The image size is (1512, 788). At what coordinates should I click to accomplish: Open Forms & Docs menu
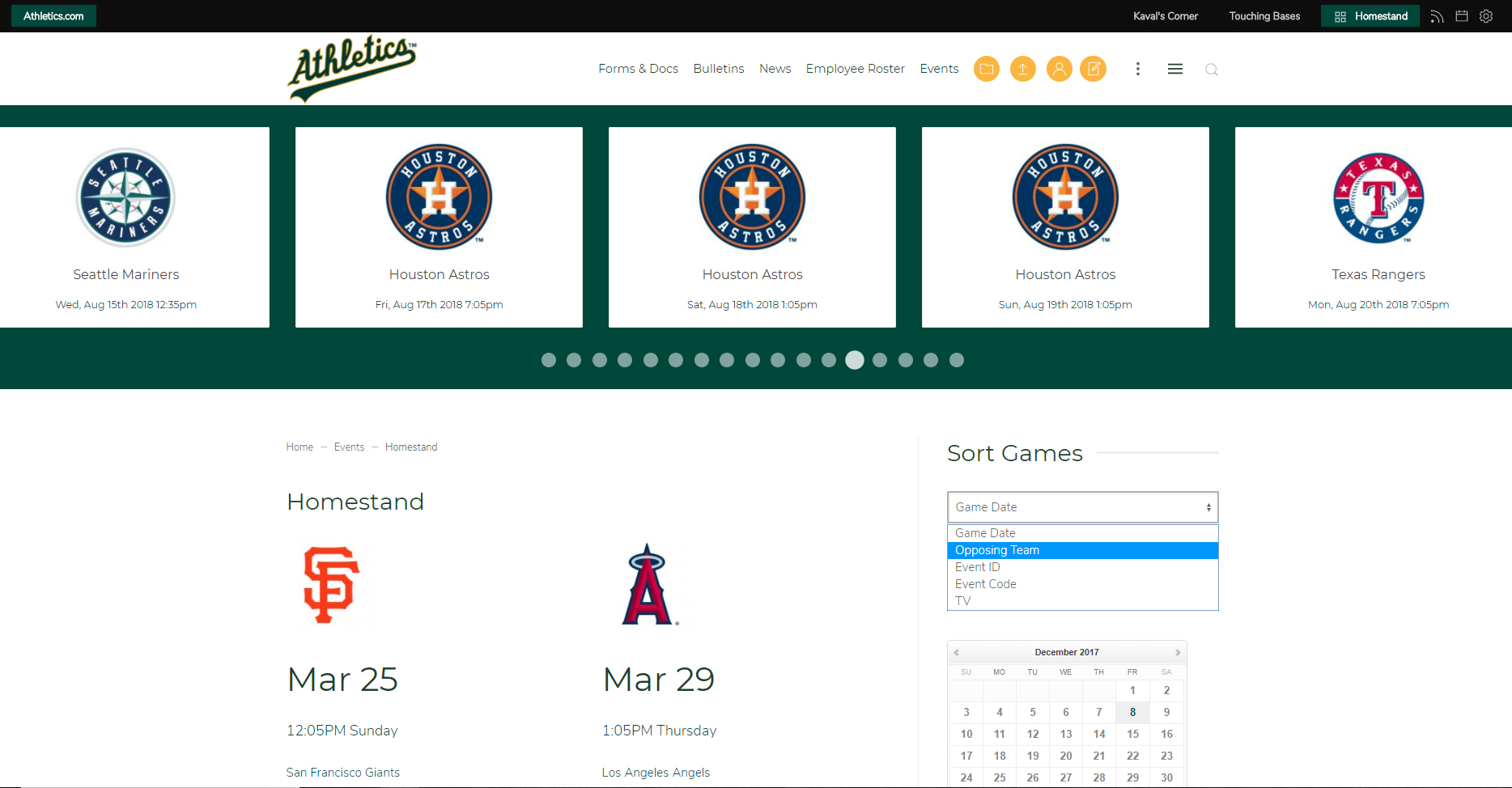(x=638, y=69)
